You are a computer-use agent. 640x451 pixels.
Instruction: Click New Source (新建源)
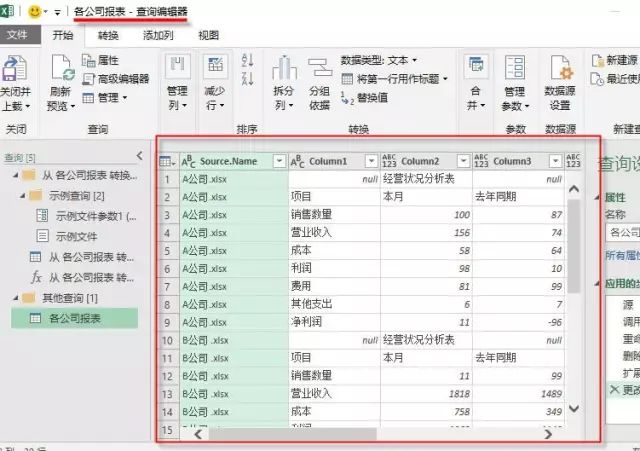(x=614, y=60)
